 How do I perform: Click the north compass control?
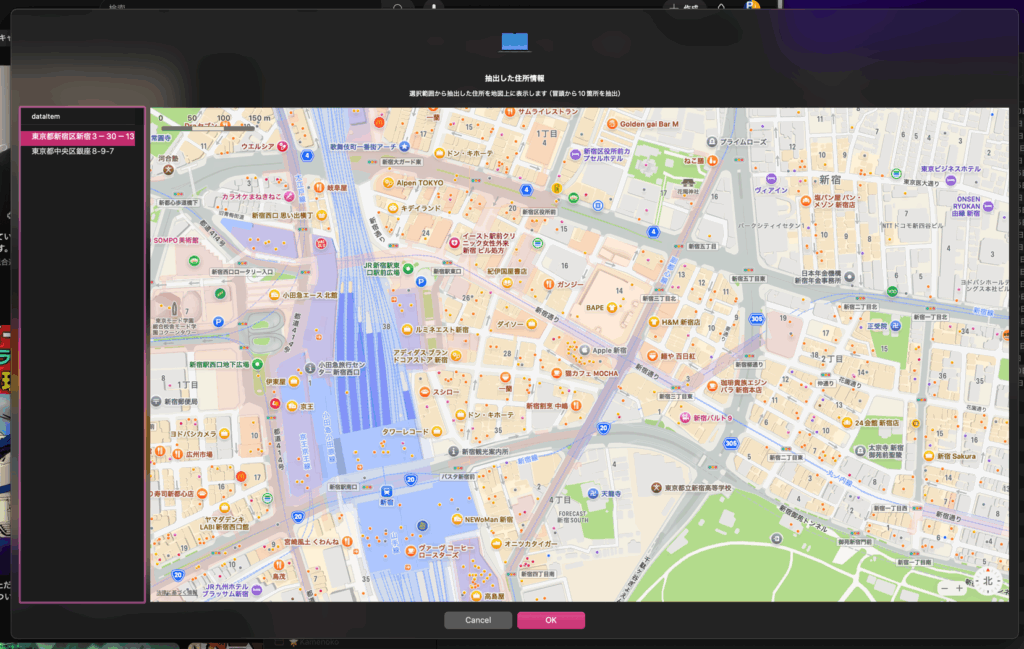987,581
